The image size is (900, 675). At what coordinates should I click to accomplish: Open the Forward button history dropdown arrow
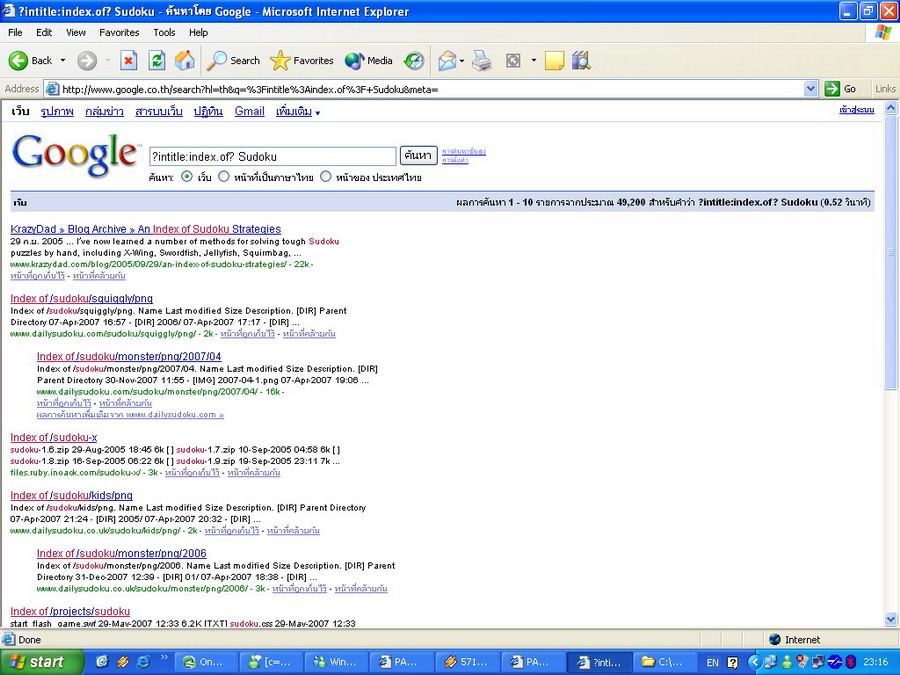(107, 60)
